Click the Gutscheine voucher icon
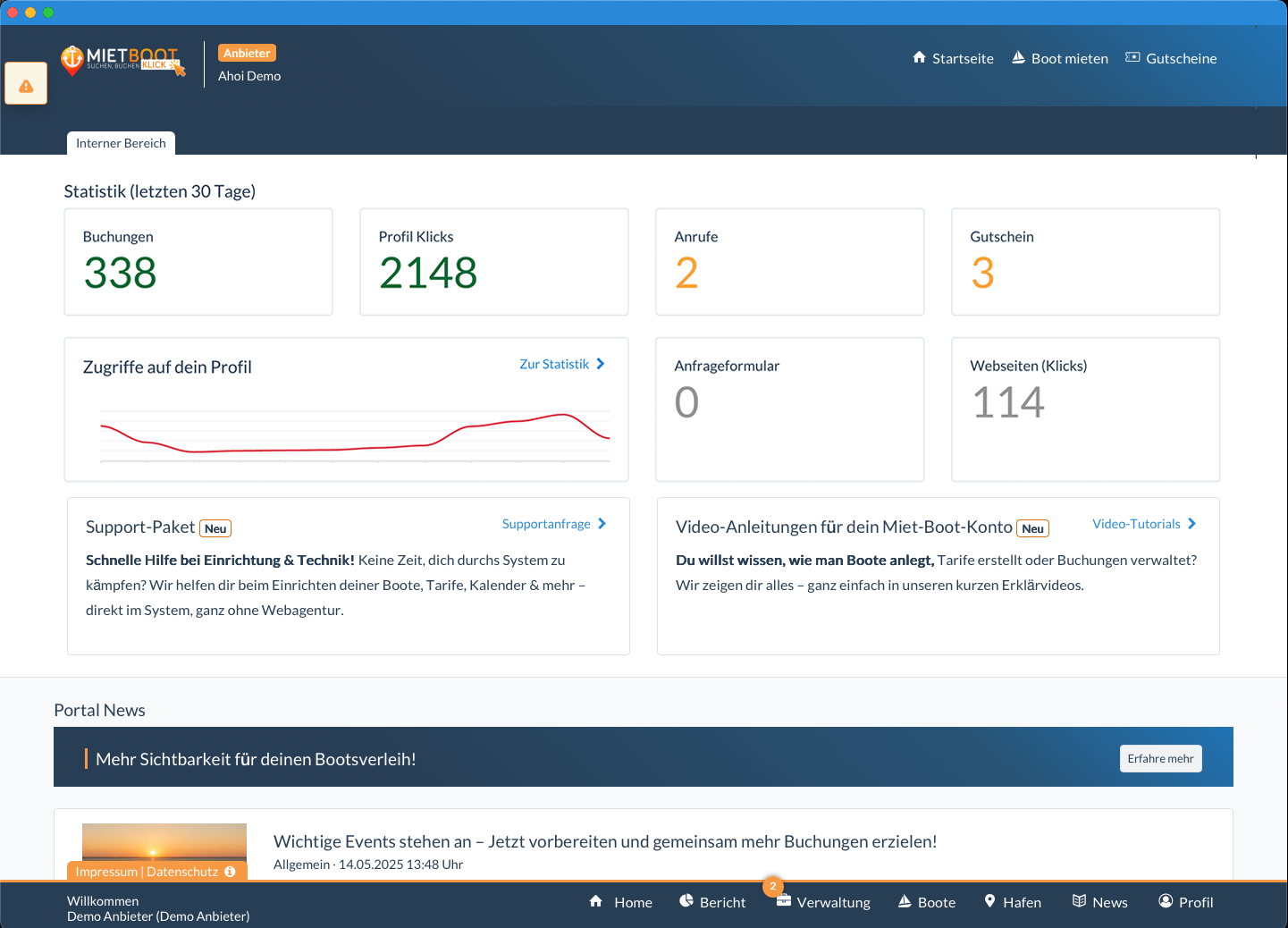1288x928 pixels. [x=1132, y=57]
